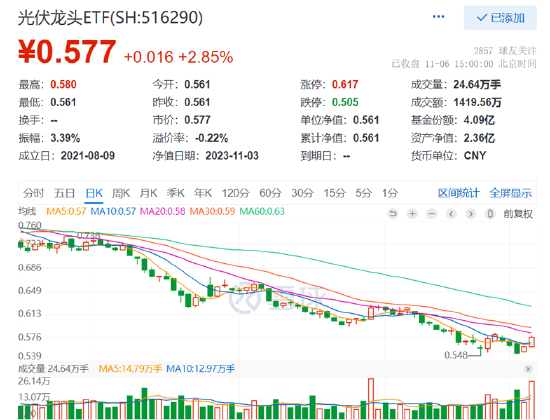Image resolution: width=550 pixels, height=420 pixels.
Task: Click the 资产净值 value 2.36亿
Action: pos(479,138)
